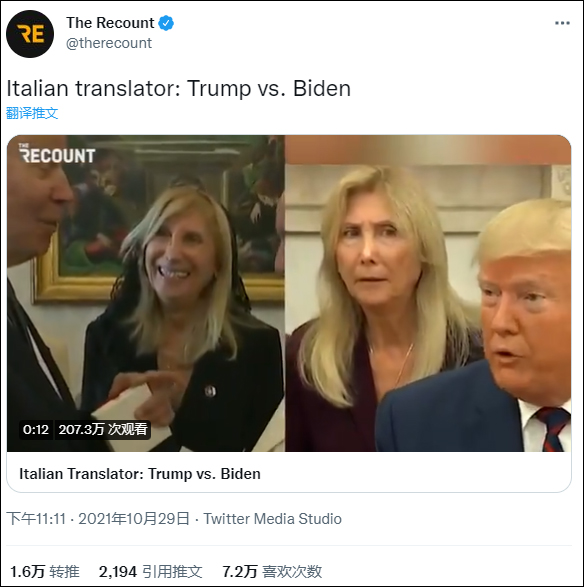Open The Recount profile avatar
This screenshot has height=587, width=584.
30,34
